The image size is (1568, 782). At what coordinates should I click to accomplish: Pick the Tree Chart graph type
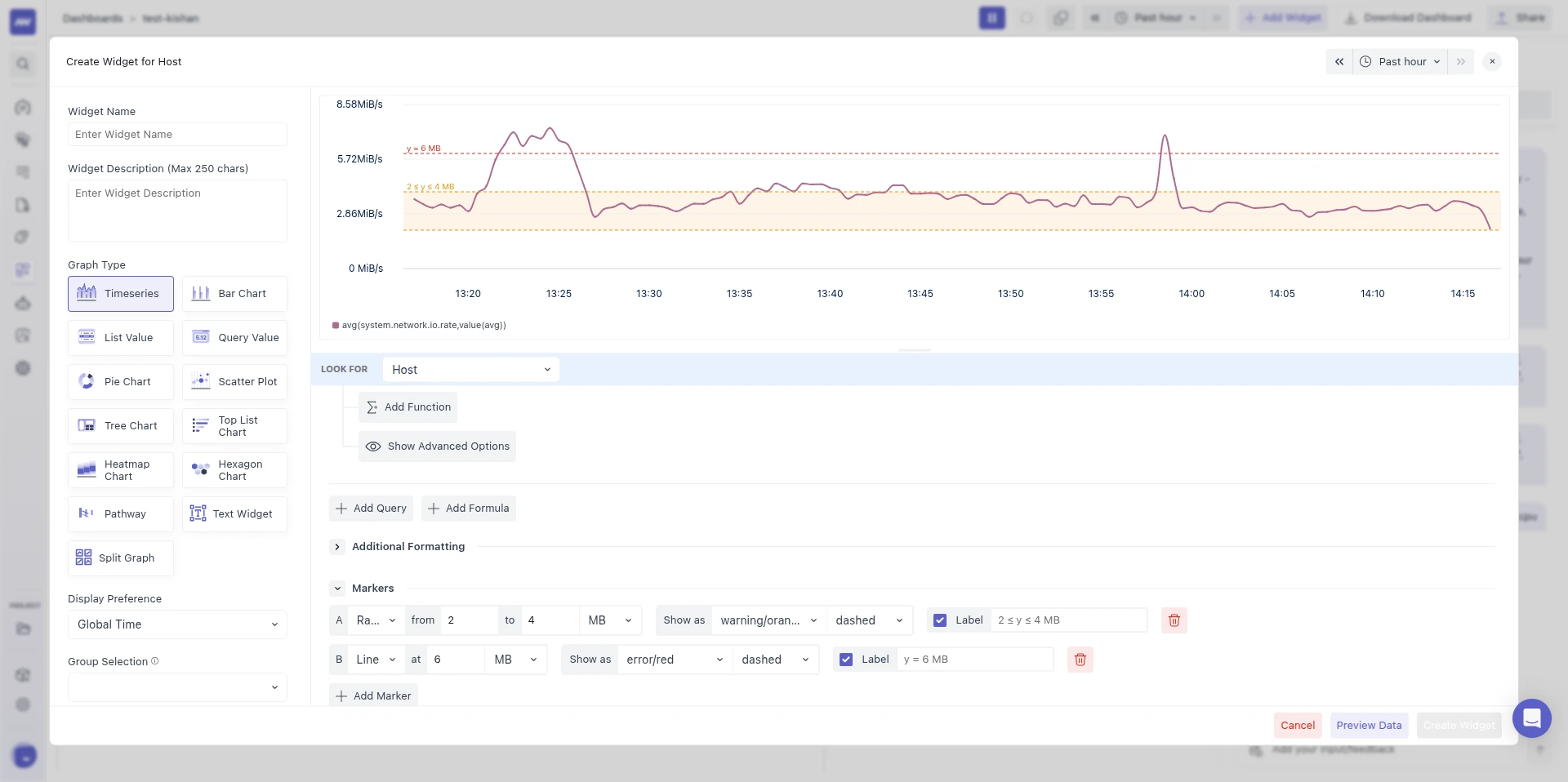pos(121,426)
